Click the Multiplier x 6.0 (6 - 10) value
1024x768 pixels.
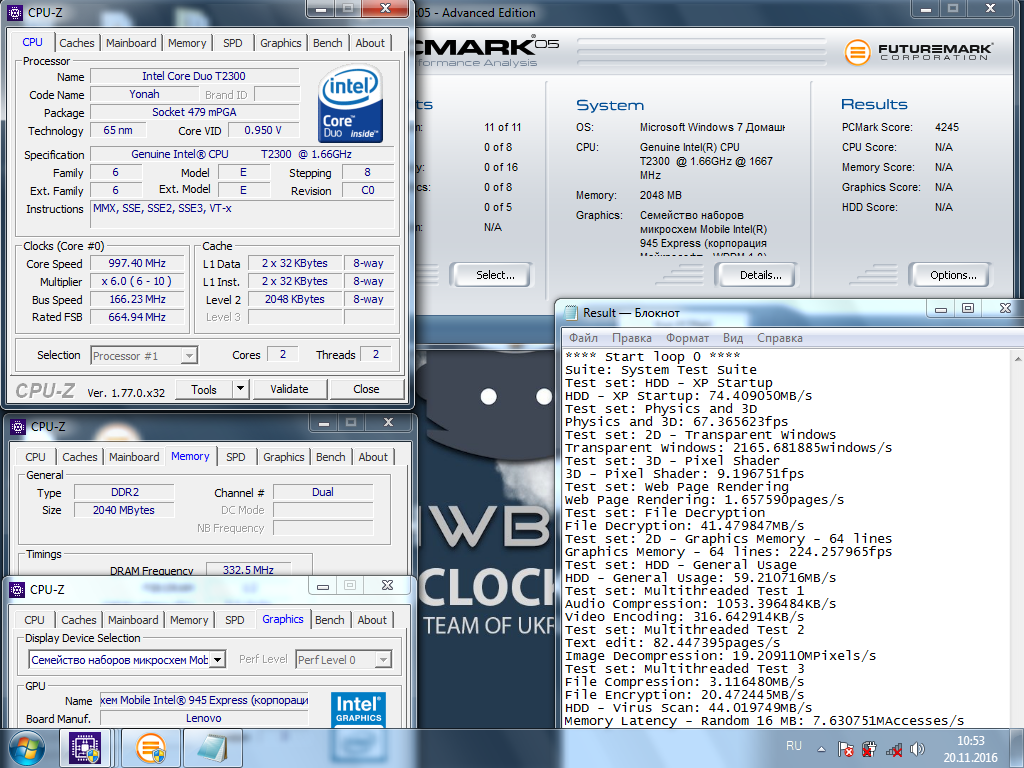coord(137,281)
